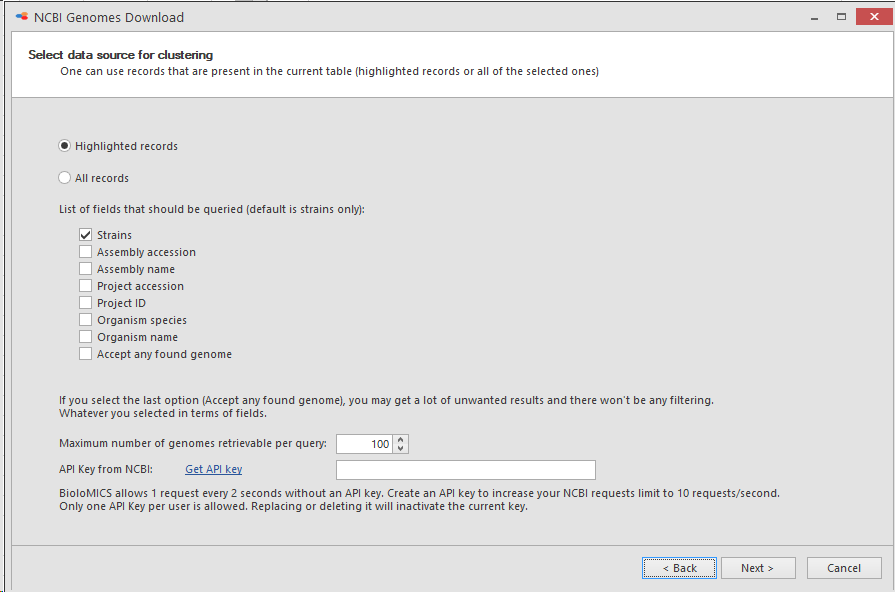Go to previous step with Back
The image size is (895, 592).
679,568
